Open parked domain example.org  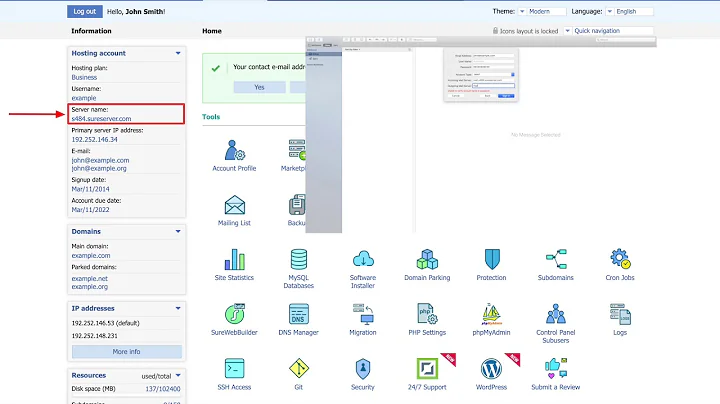[90, 287]
